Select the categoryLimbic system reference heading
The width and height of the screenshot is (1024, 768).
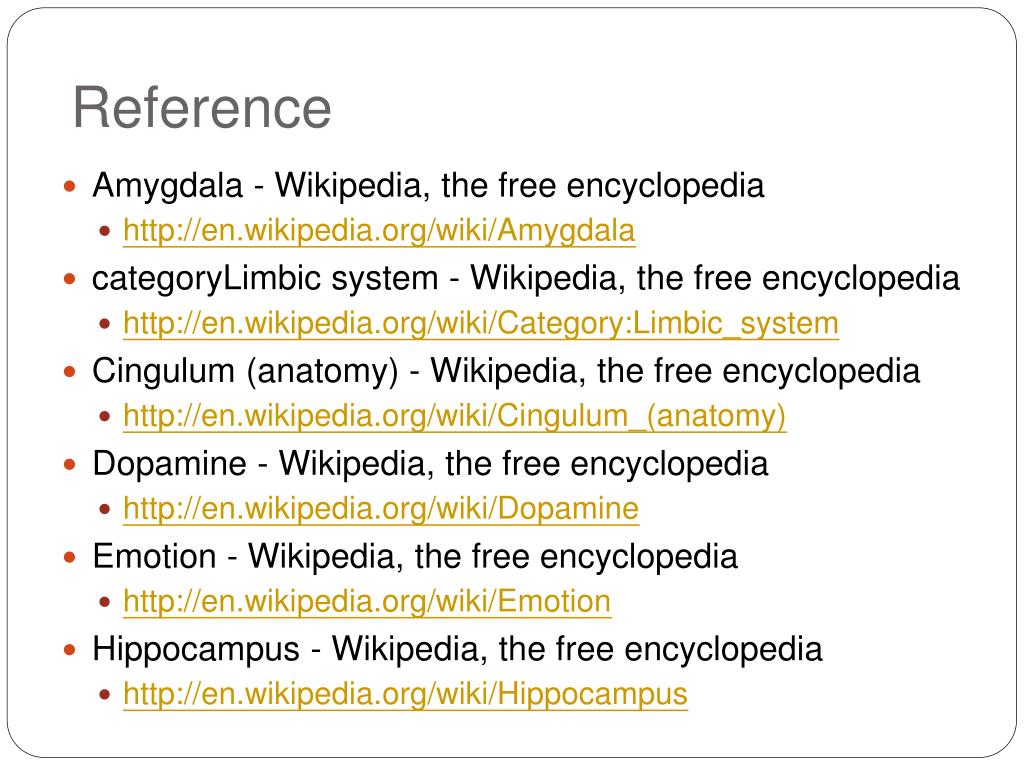(x=526, y=278)
